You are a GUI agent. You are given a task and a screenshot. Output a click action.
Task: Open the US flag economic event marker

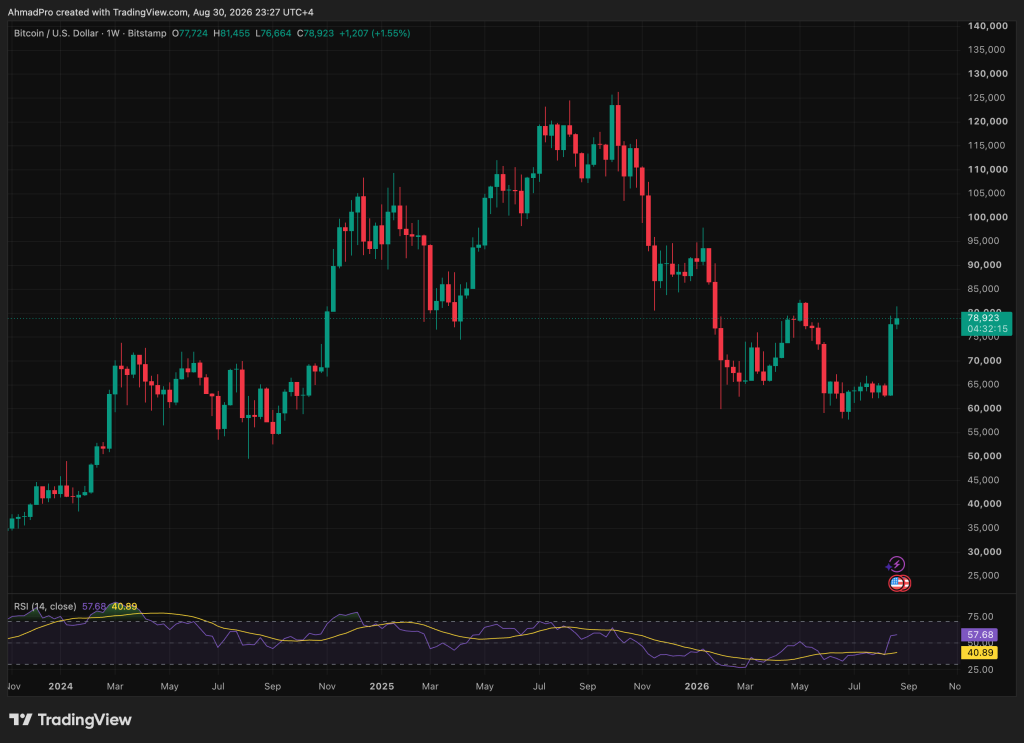pos(899,583)
